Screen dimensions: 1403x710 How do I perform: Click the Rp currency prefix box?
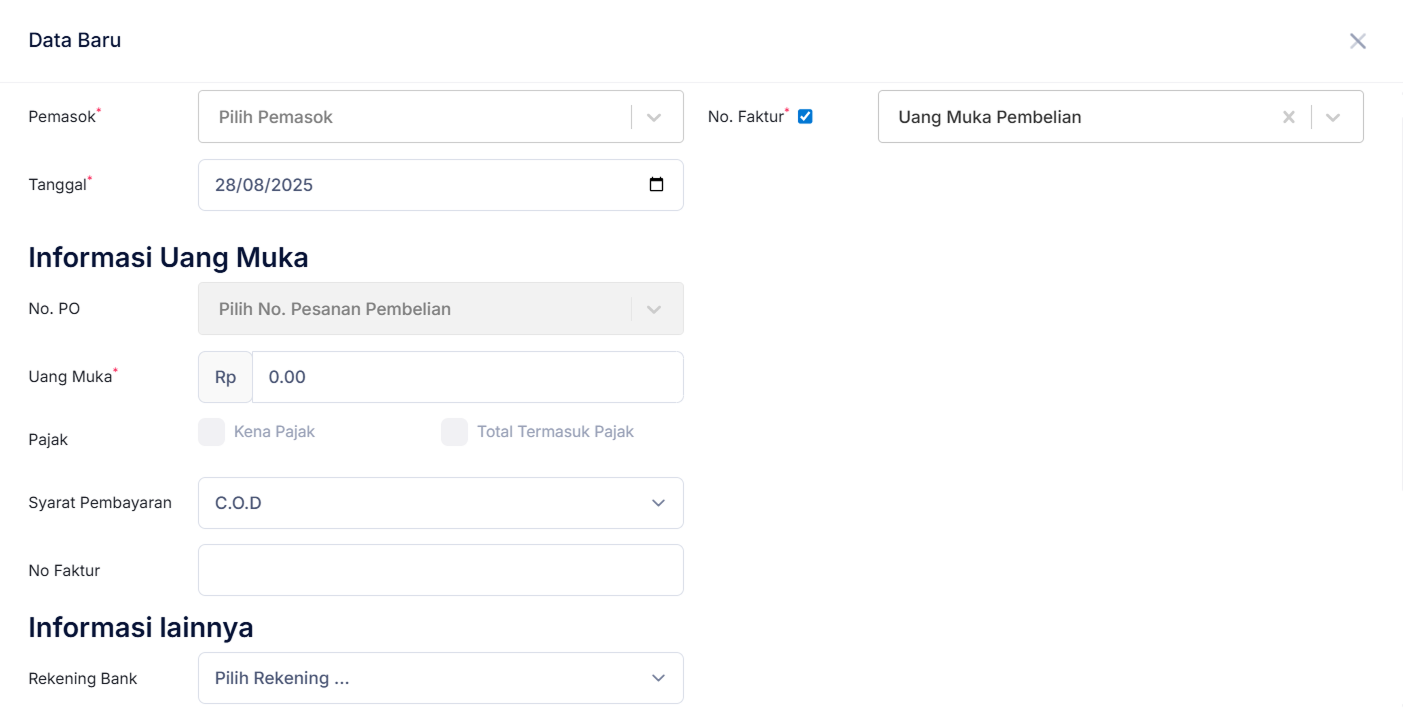pos(225,377)
